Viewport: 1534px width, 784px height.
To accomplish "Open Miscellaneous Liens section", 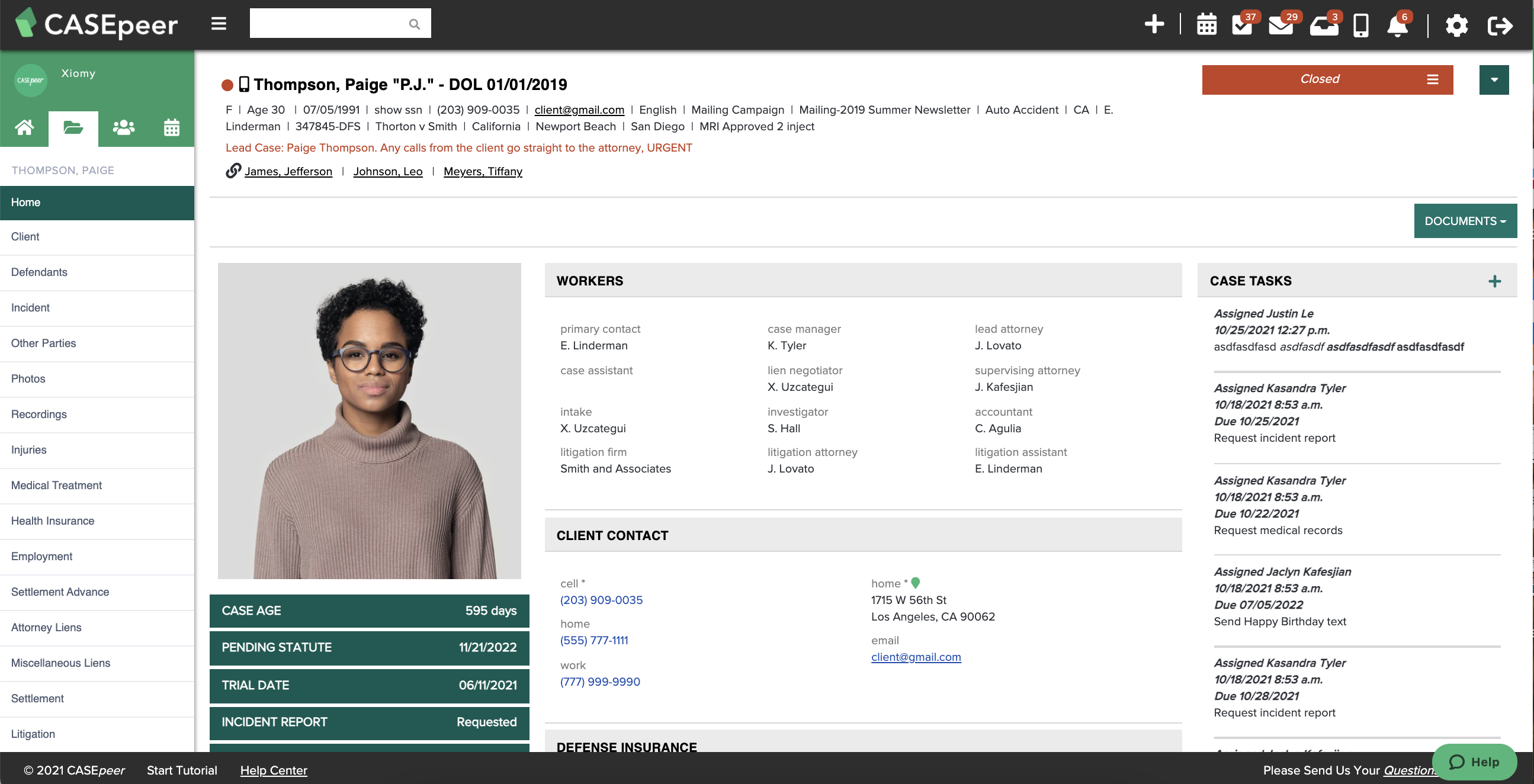I will (97, 663).
